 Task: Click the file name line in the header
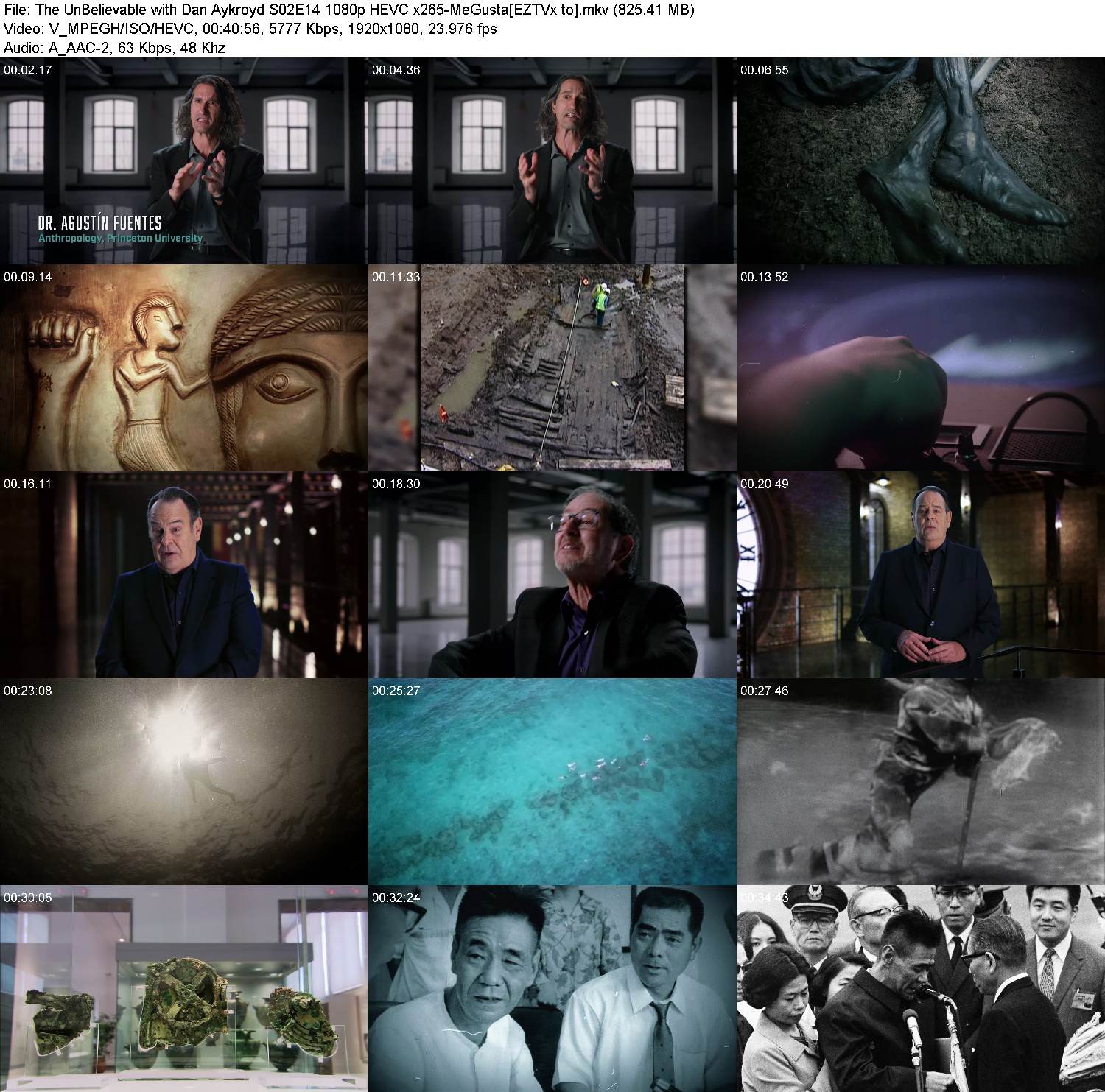(349, 10)
